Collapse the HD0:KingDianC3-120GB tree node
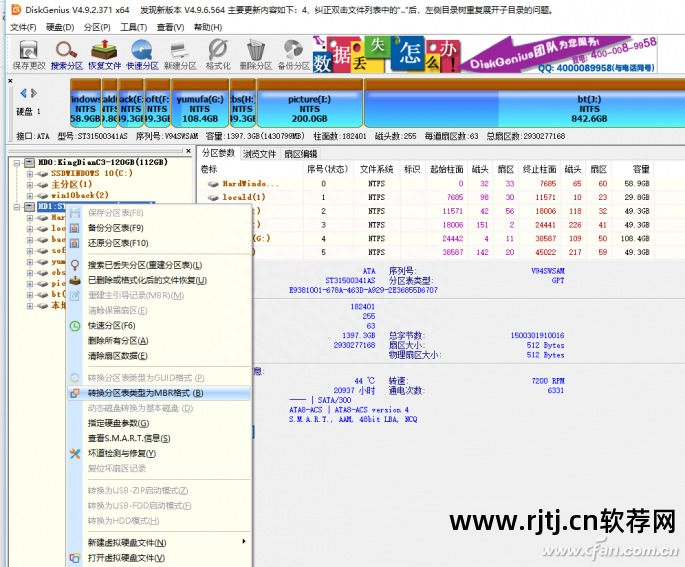This screenshot has width=685, height=567. point(17,163)
